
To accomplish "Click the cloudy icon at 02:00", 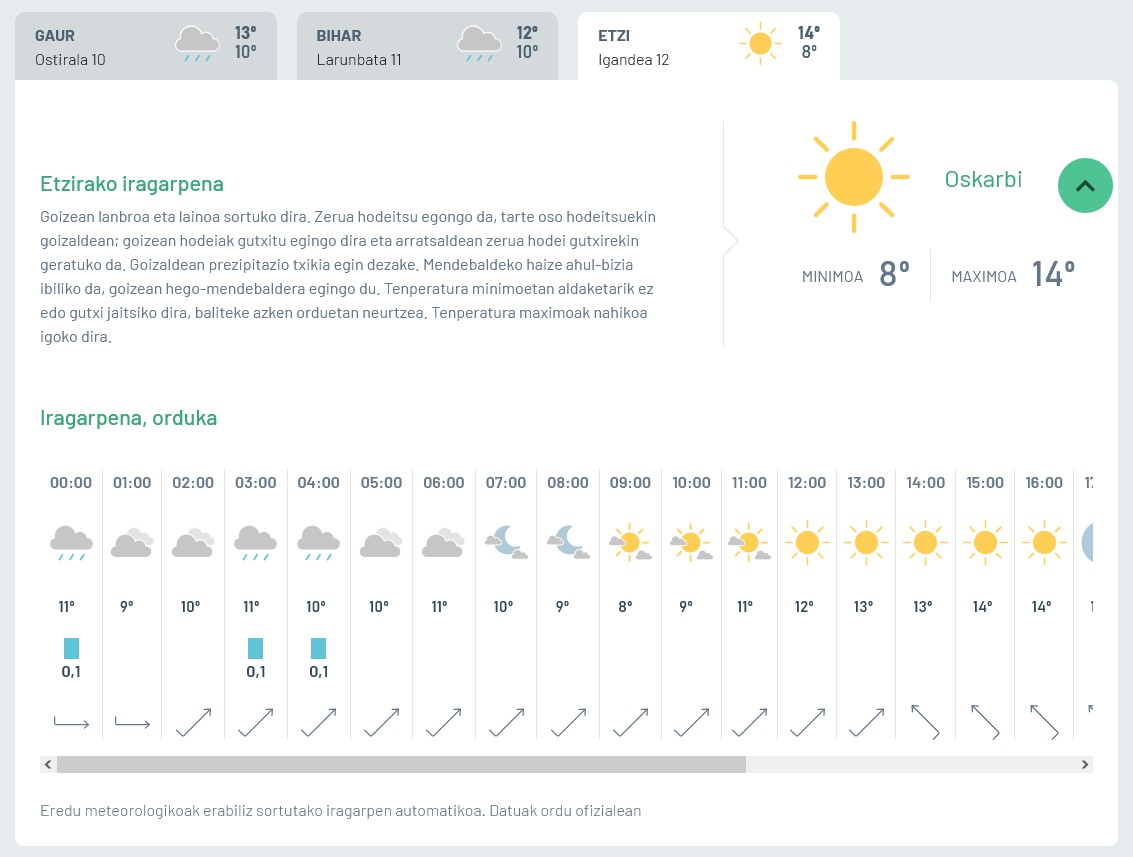I will pos(193,543).
